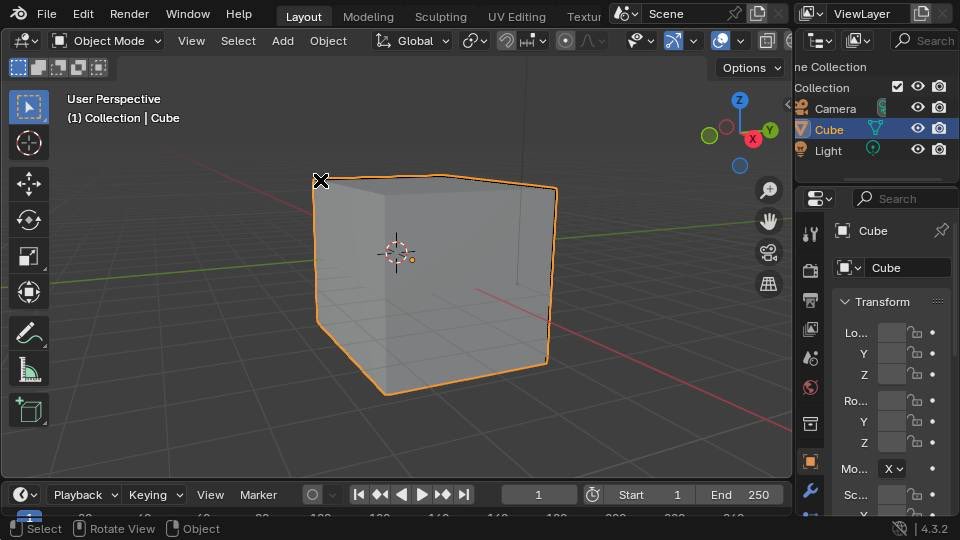This screenshot has height=540, width=960.
Task: Choose the Scale tool
Action: 29,256
